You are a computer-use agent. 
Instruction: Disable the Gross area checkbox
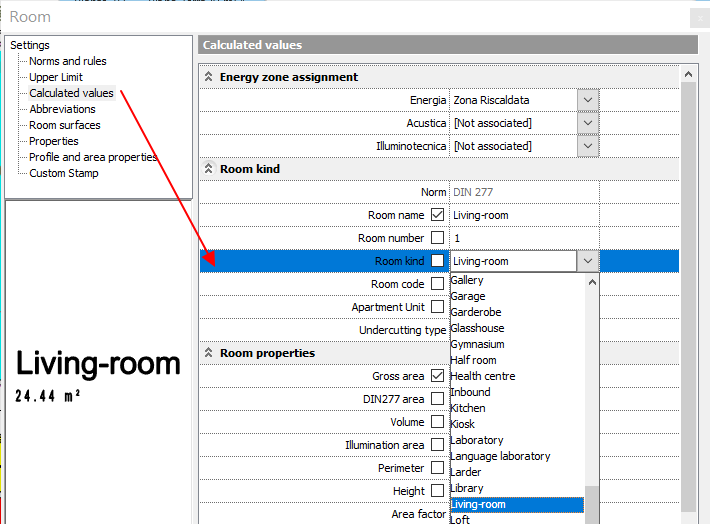point(437,376)
